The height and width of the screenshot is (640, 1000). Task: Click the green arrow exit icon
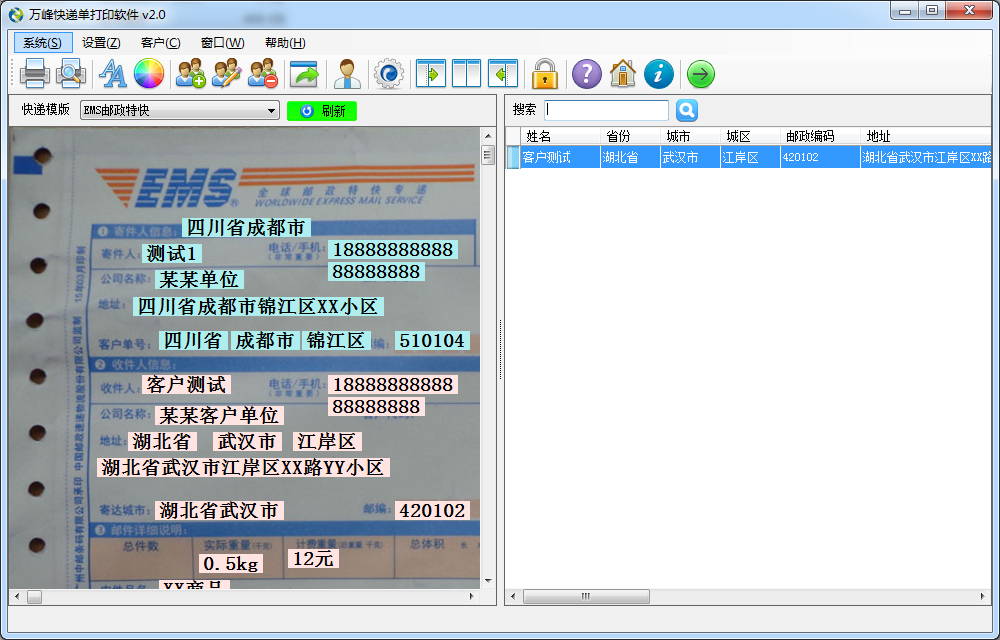point(701,73)
